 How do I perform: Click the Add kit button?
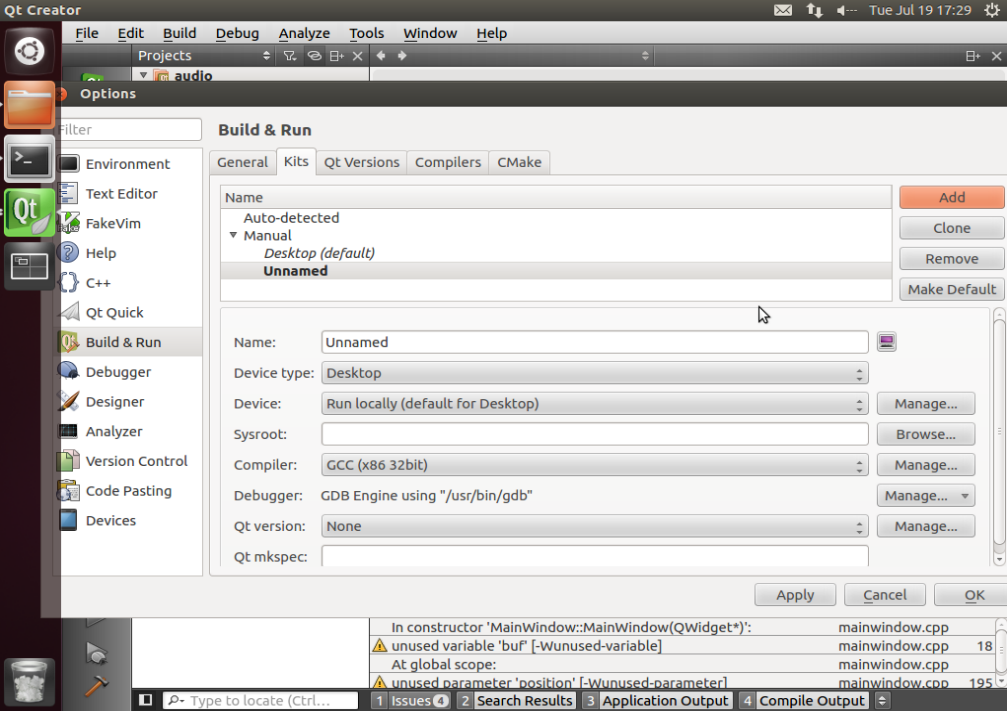point(951,197)
